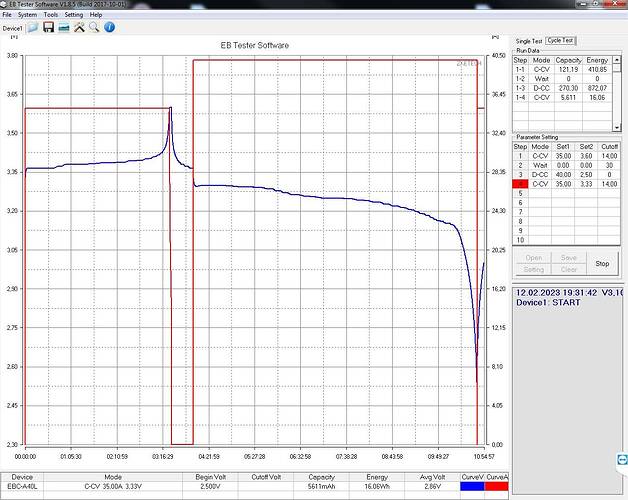Click Run Data scrollbar up arrow
Screen dimensions: 628x500
point(617,59)
